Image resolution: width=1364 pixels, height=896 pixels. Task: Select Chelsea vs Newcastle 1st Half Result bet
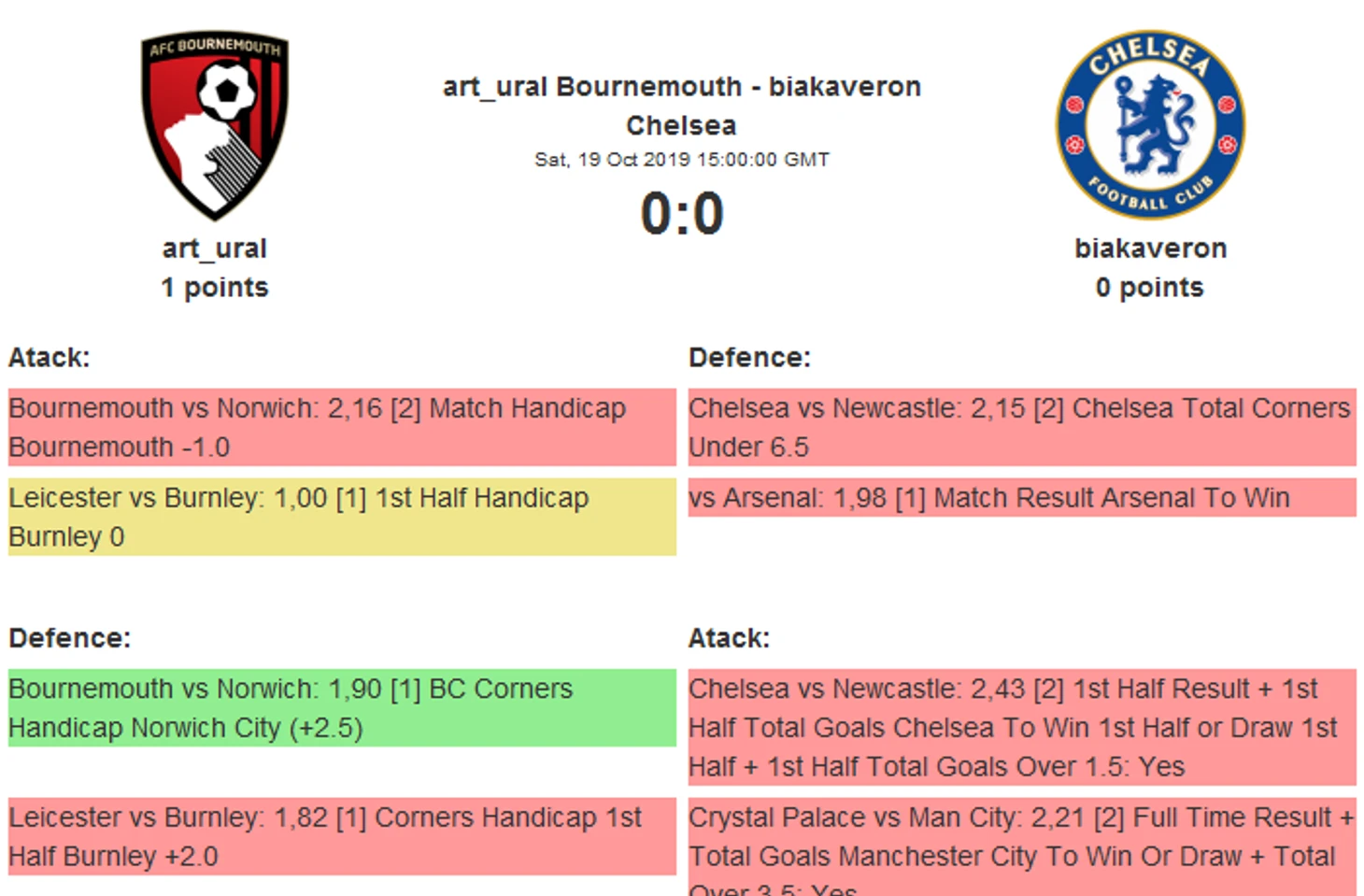(x=1022, y=727)
